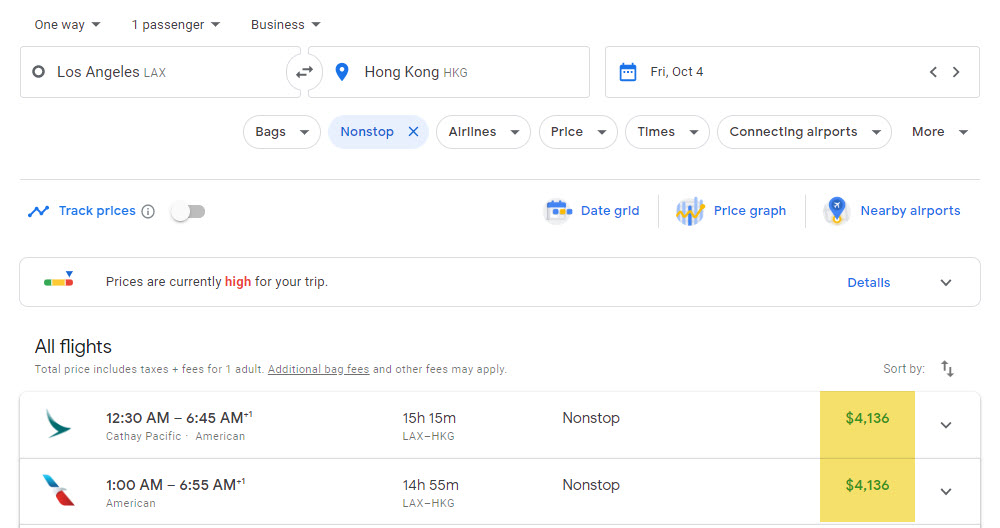Screen dimensions: 1000x528
Task: Open the Date grid view
Action: coord(591,211)
